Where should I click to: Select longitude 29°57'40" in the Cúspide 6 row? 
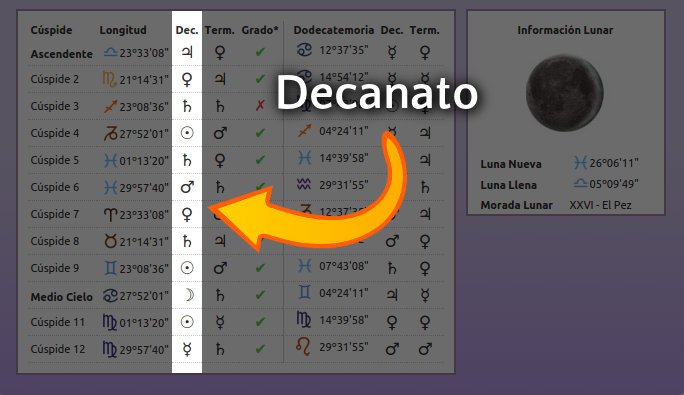coord(144,188)
